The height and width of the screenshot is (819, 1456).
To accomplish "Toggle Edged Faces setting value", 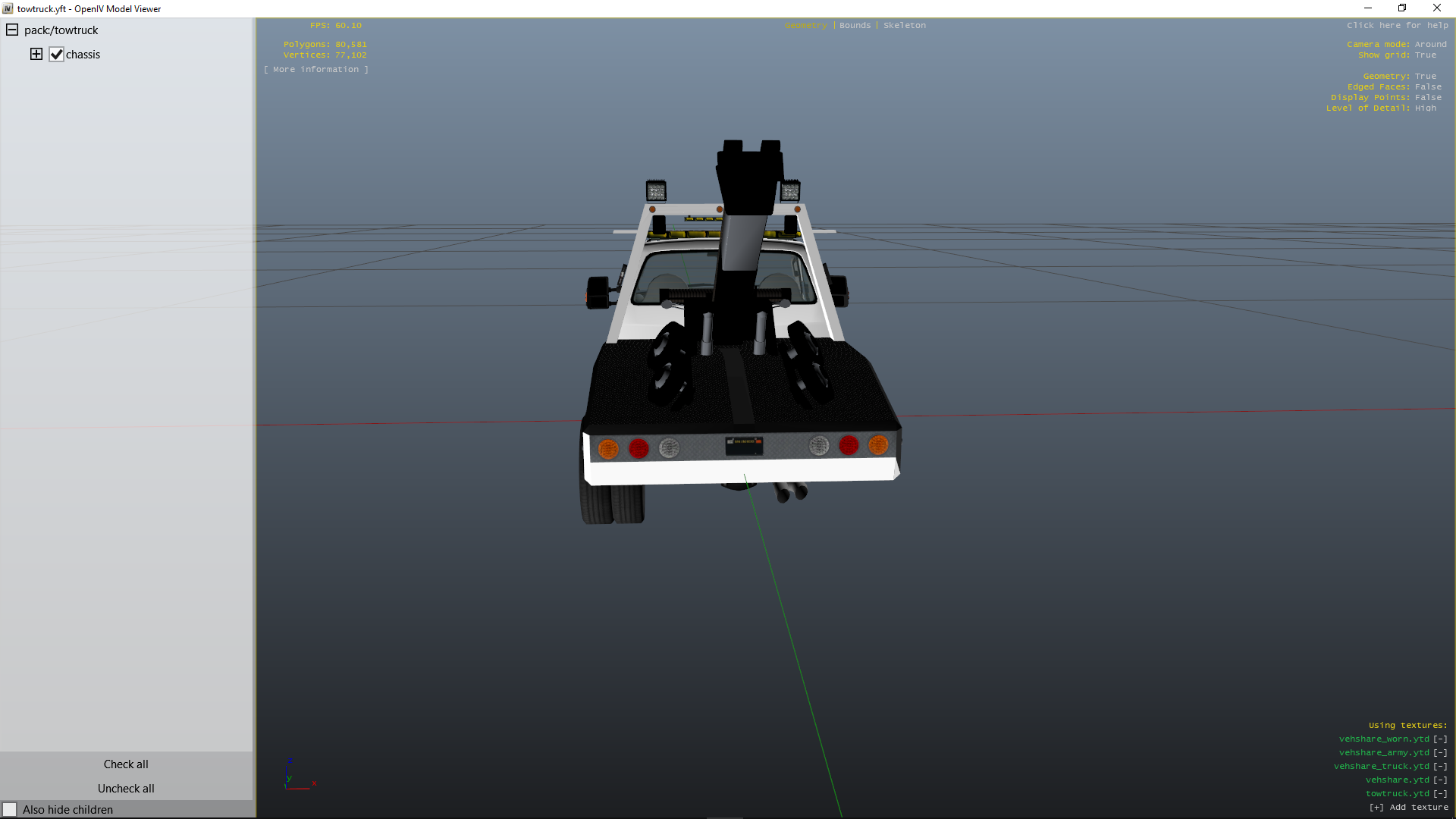I will click(1428, 86).
